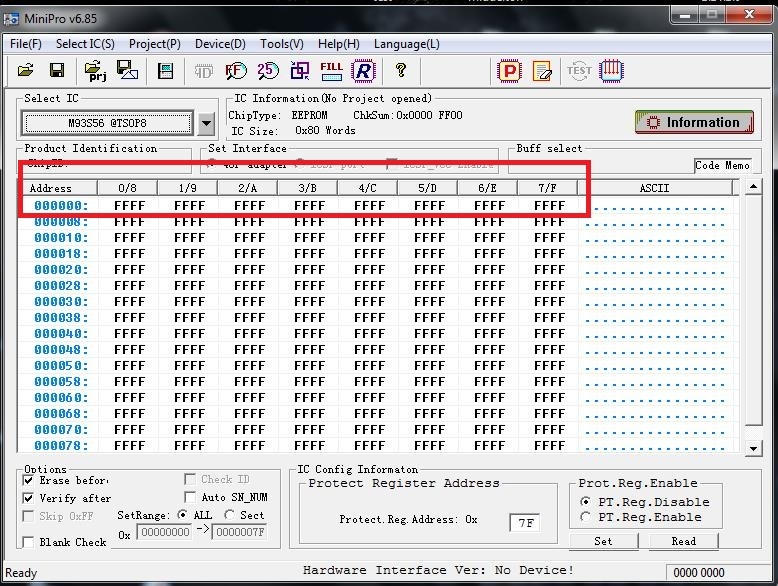Screen dimensions: 778x586
Task: Click the Protect Reg Address field 7F
Action: click(x=524, y=522)
